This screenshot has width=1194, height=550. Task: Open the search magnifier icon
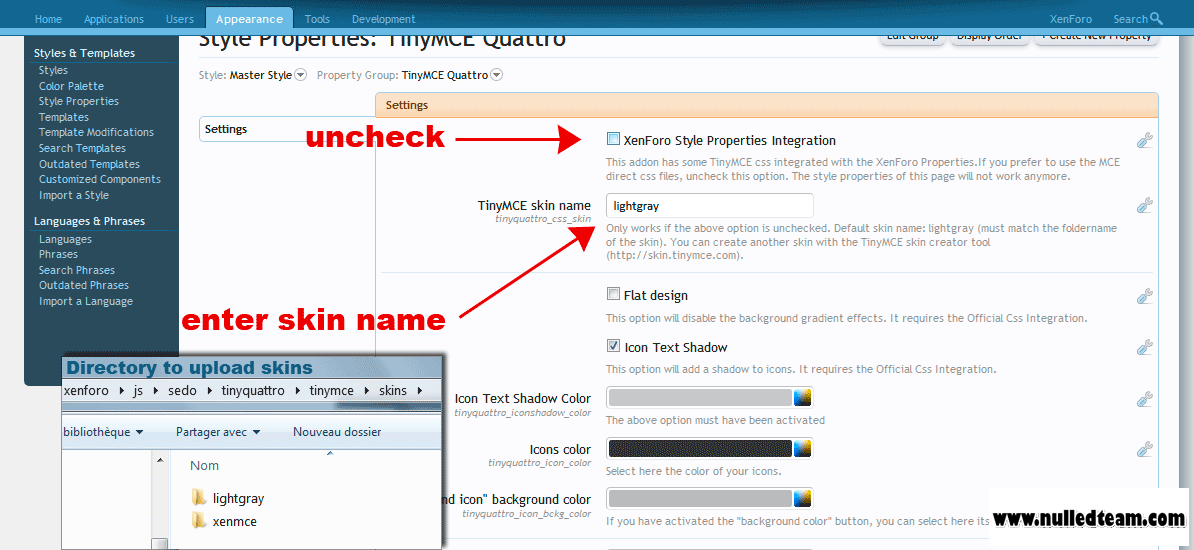click(1156, 18)
